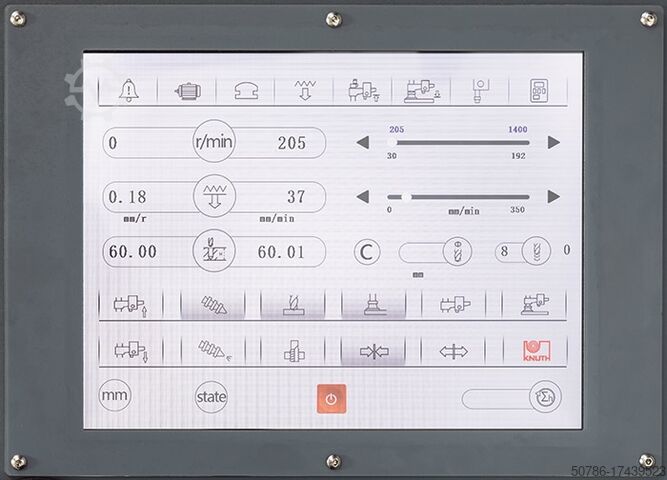Toggle the drill bit diameter switch
The width and height of the screenshot is (667, 480).
435,252
